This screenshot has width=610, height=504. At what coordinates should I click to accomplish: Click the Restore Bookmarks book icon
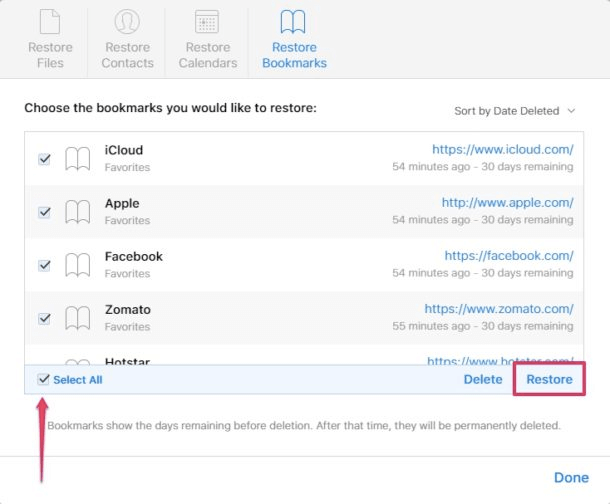click(x=293, y=22)
